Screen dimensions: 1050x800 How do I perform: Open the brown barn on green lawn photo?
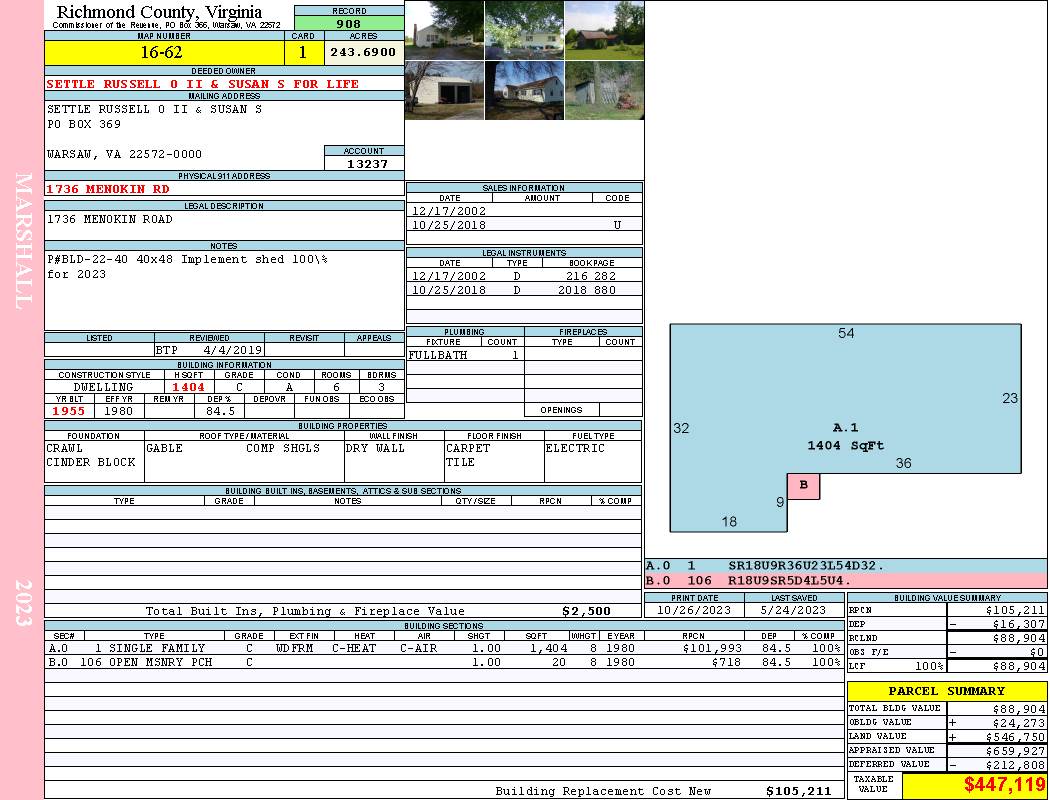[x=604, y=30]
